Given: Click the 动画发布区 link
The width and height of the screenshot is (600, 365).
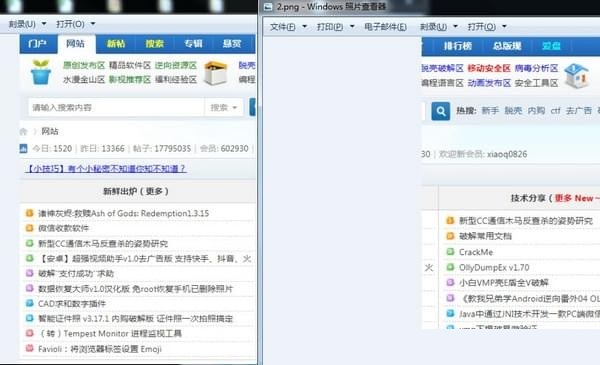Looking at the screenshot, I should click(489, 83).
